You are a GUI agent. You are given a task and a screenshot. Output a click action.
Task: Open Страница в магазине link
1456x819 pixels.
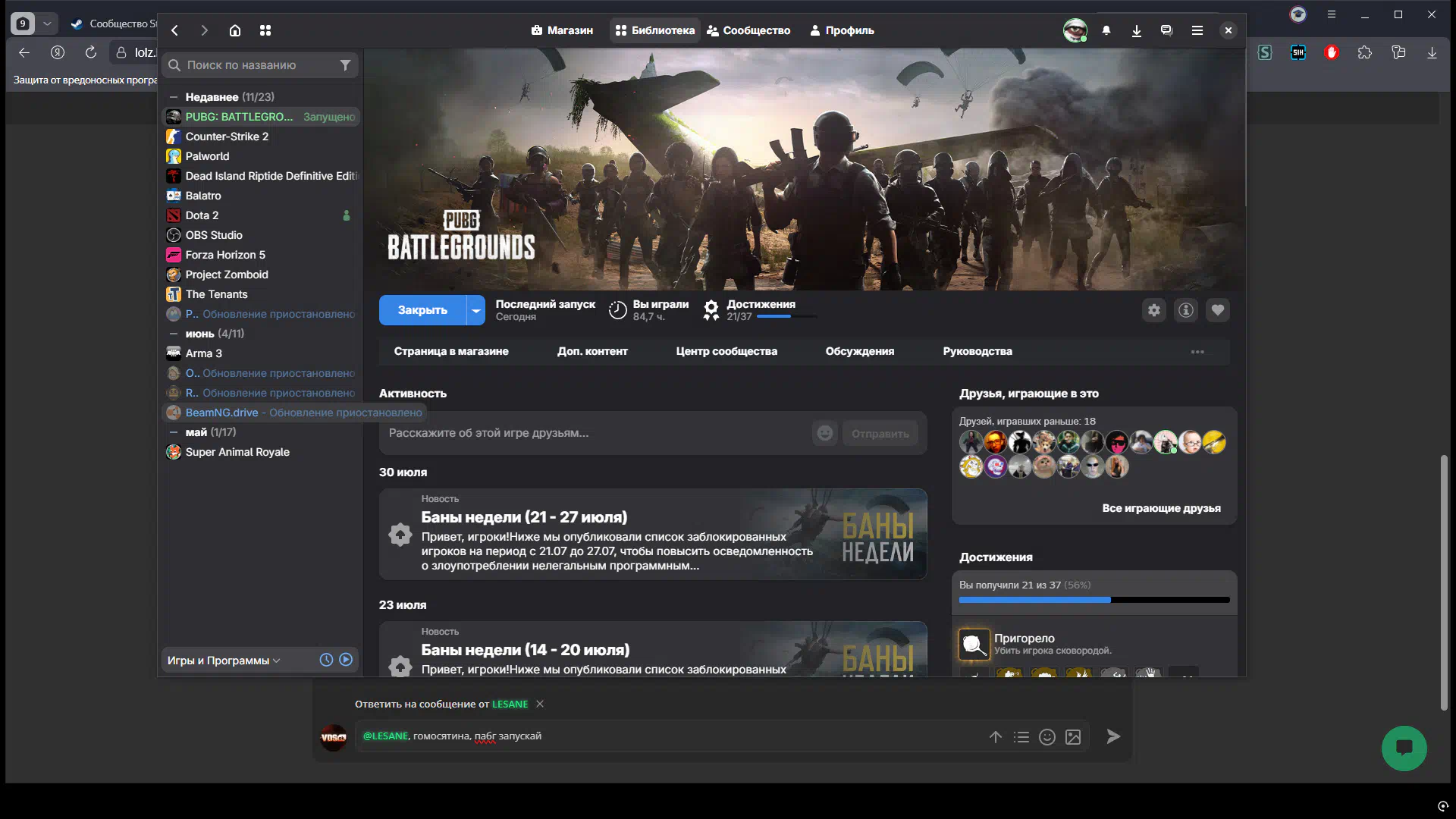coord(451,351)
